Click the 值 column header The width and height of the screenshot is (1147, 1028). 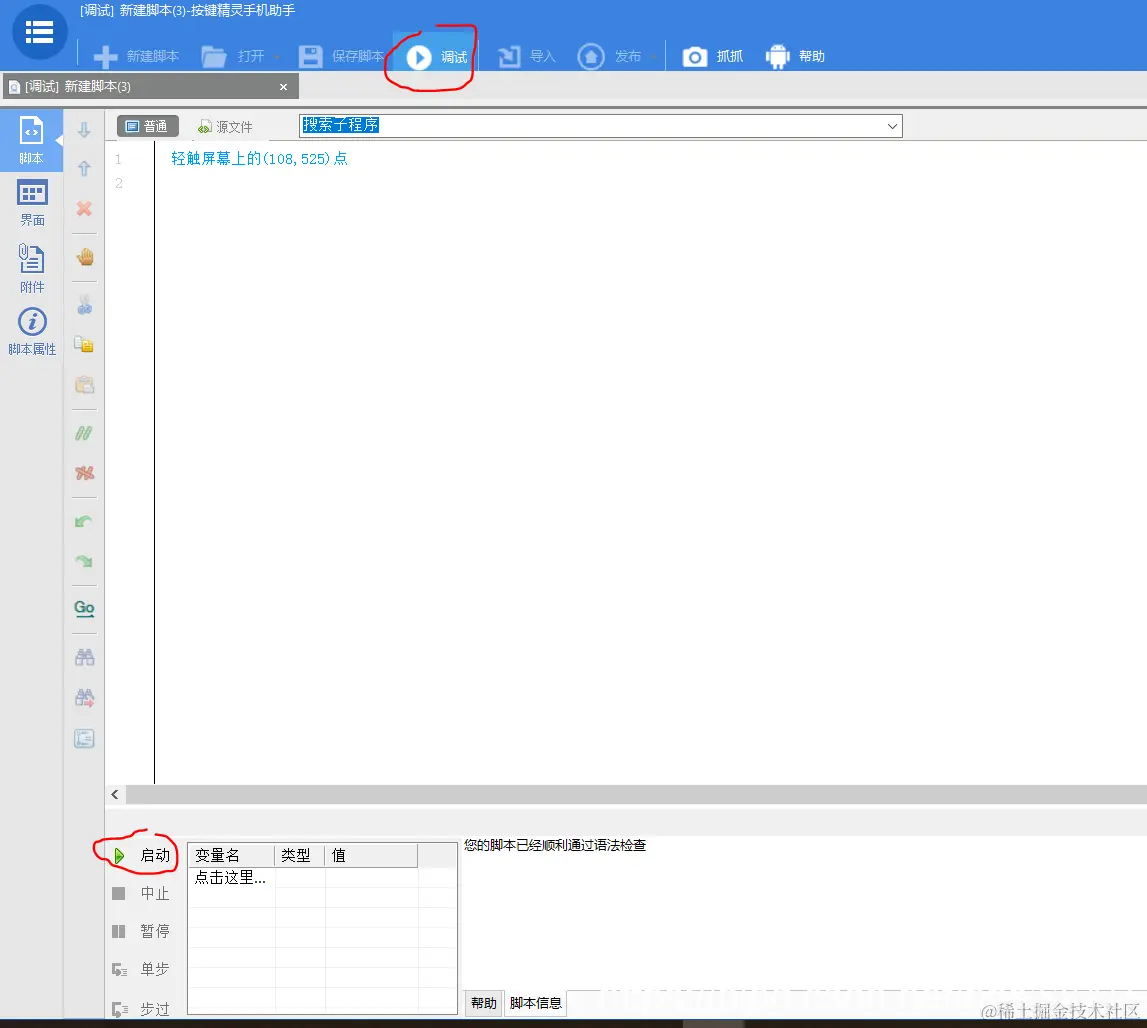371,855
